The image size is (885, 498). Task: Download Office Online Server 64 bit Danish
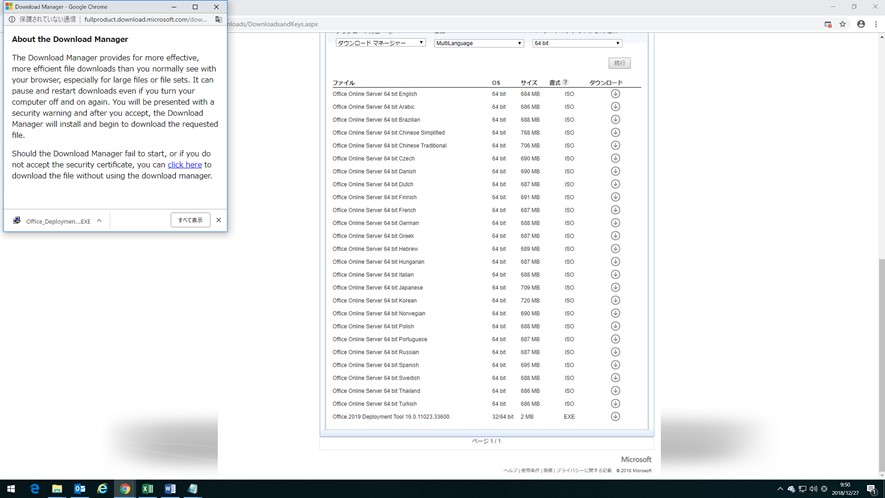[x=615, y=171]
